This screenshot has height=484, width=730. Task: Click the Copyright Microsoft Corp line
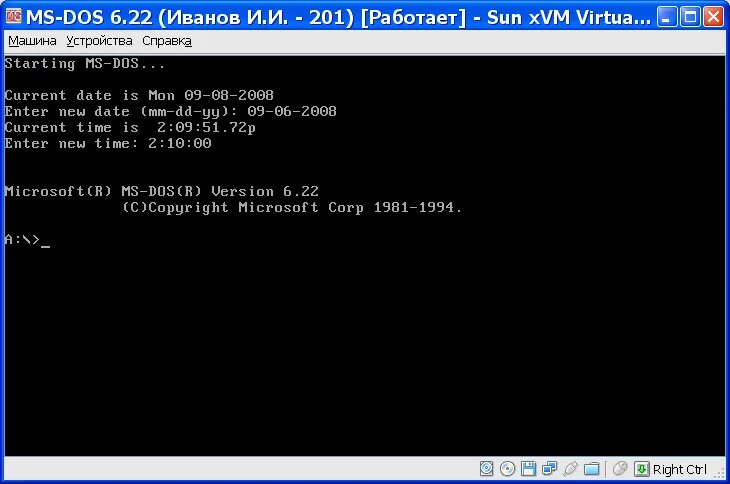click(292, 208)
